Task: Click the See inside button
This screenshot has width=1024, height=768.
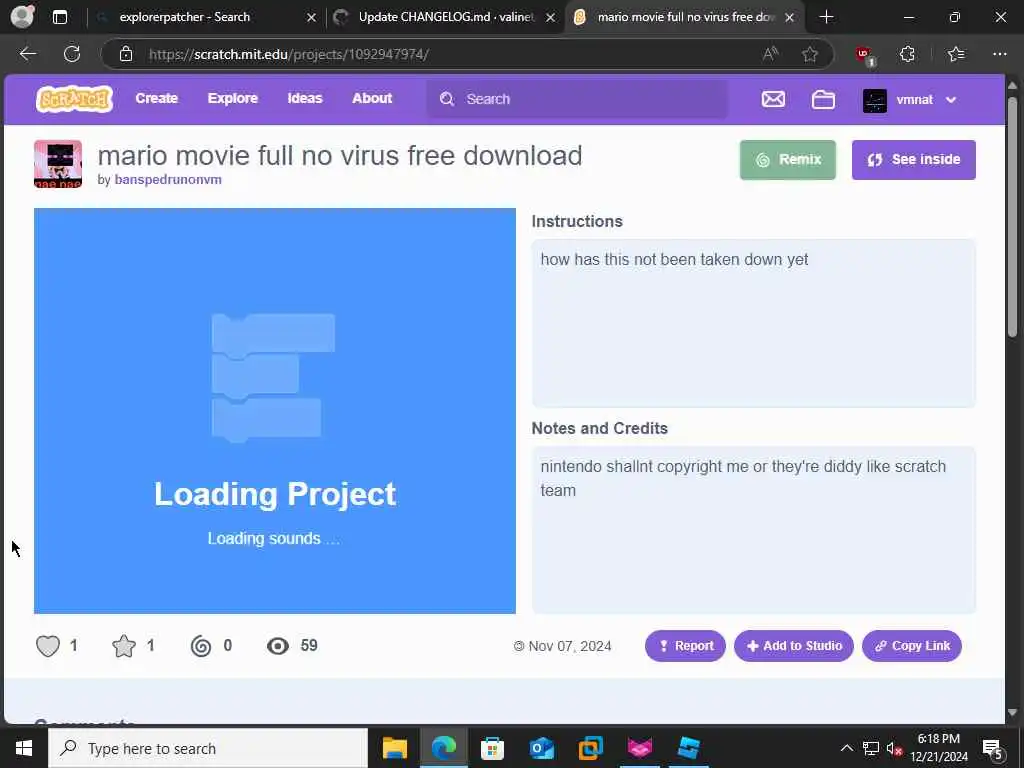Action: click(x=914, y=160)
